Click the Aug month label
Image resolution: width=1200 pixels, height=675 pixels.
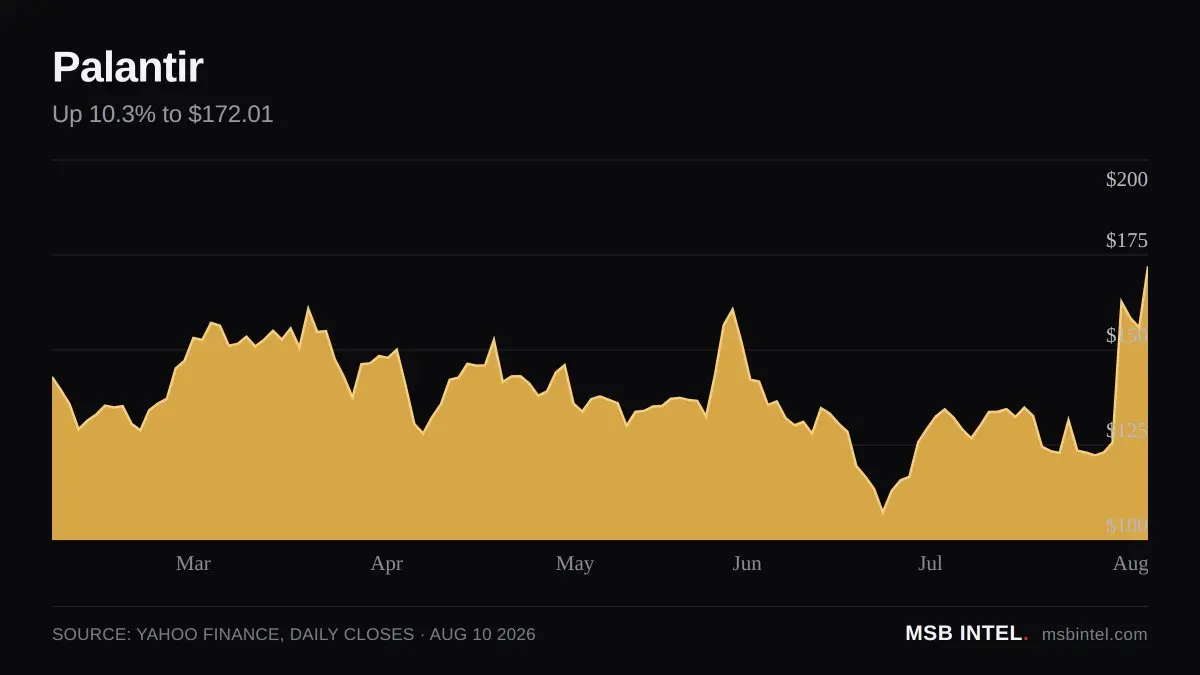point(1131,563)
